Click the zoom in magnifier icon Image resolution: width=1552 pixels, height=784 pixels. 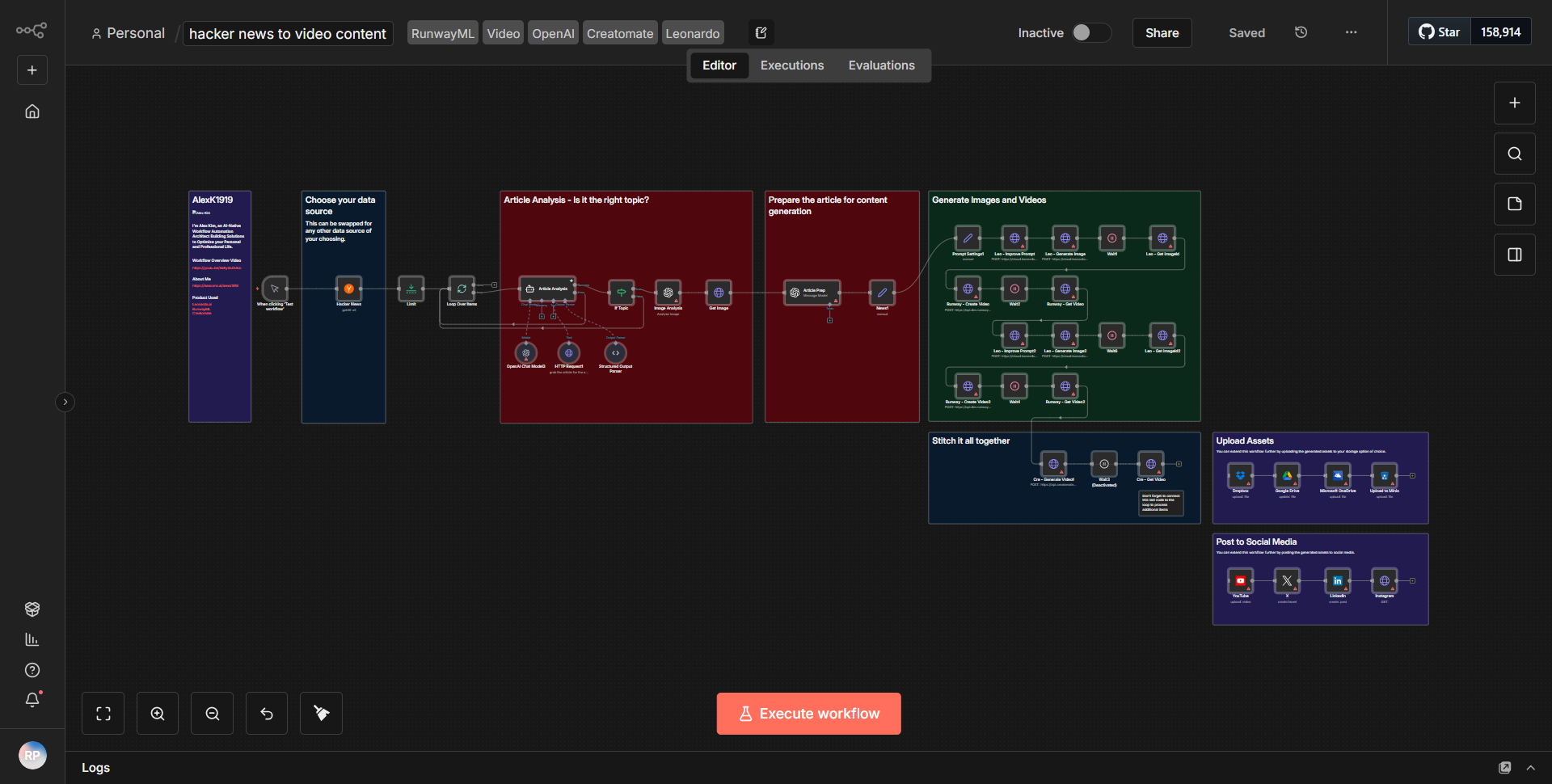point(158,714)
